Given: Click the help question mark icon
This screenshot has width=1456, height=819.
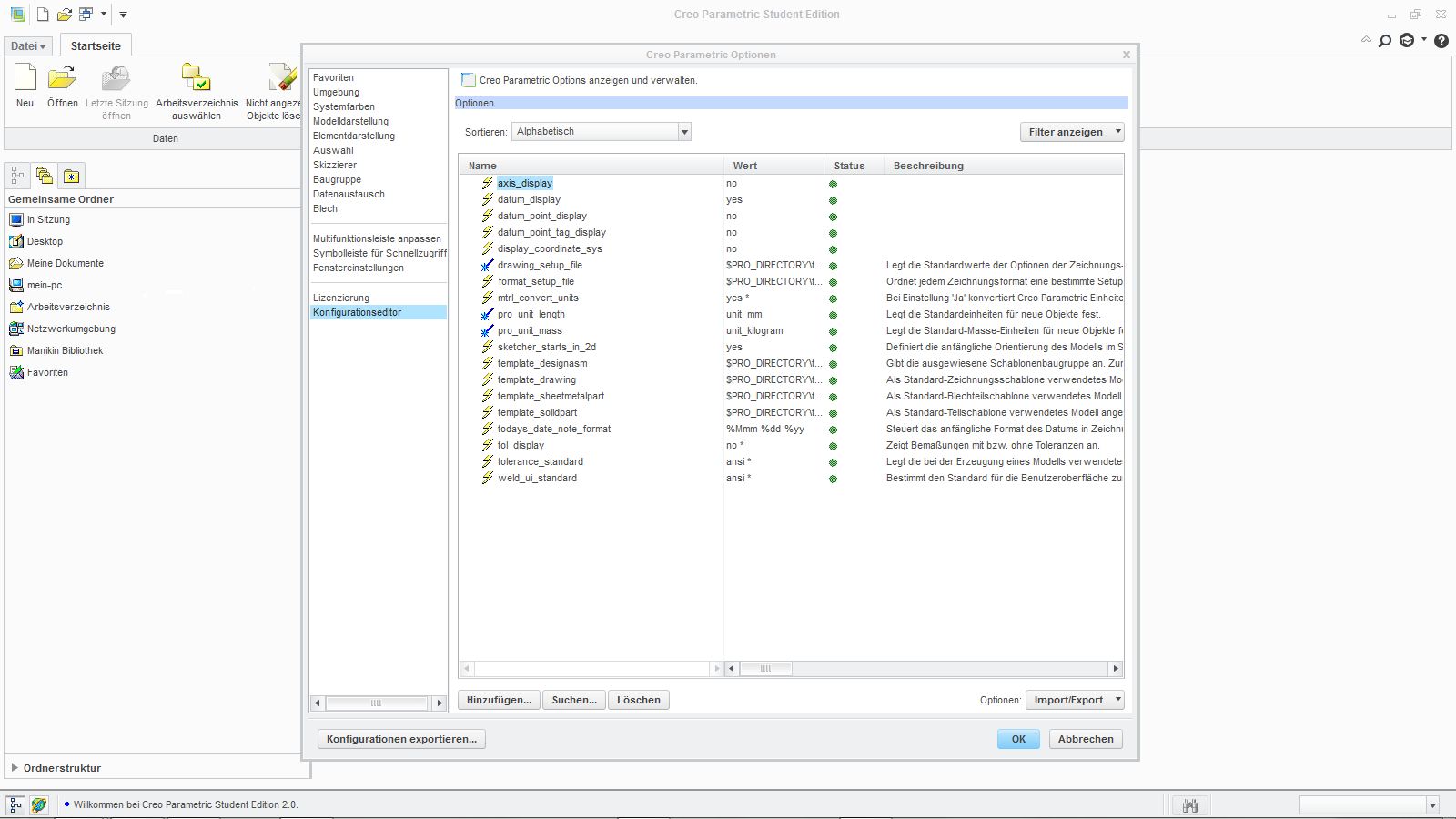Looking at the screenshot, I should (x=1441, y=41).
